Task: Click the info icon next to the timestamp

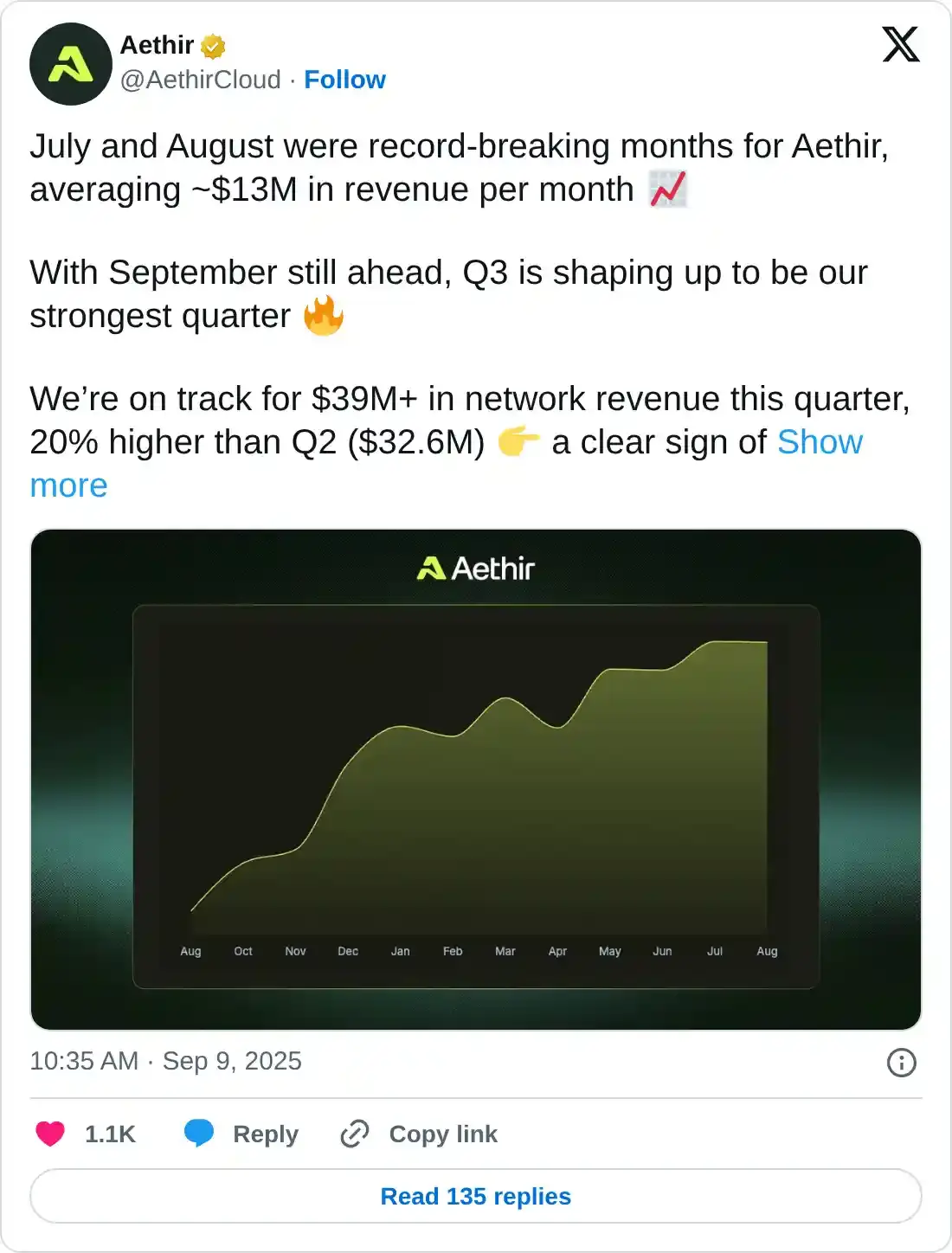Action: coord(900,1061)
